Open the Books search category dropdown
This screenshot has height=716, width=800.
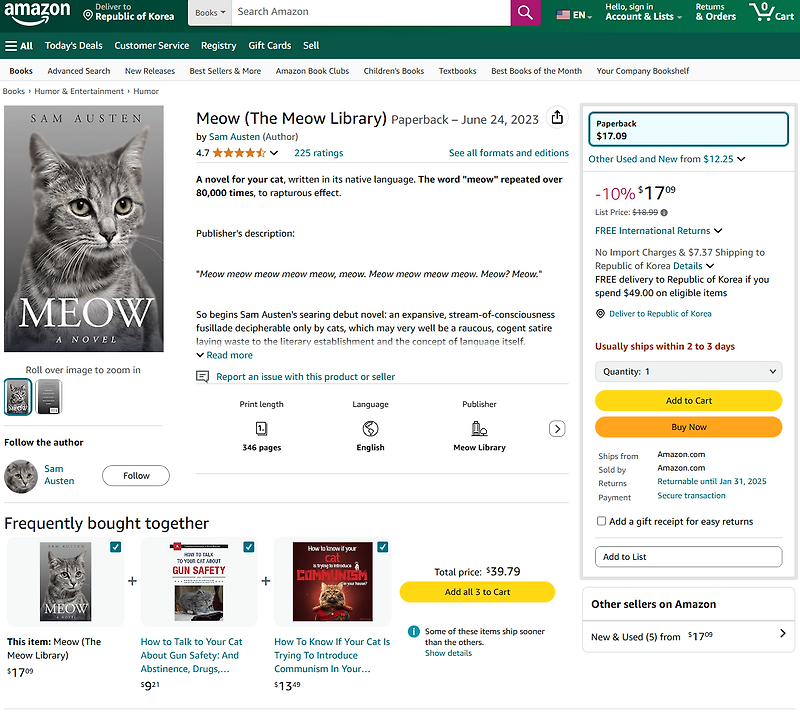(x=210, y=13)
